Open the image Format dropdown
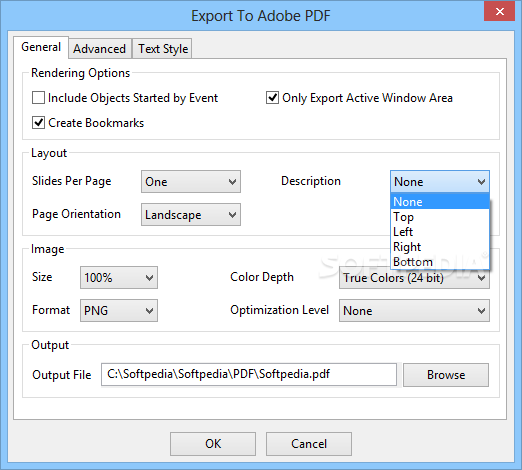 [x=119, y=310]
